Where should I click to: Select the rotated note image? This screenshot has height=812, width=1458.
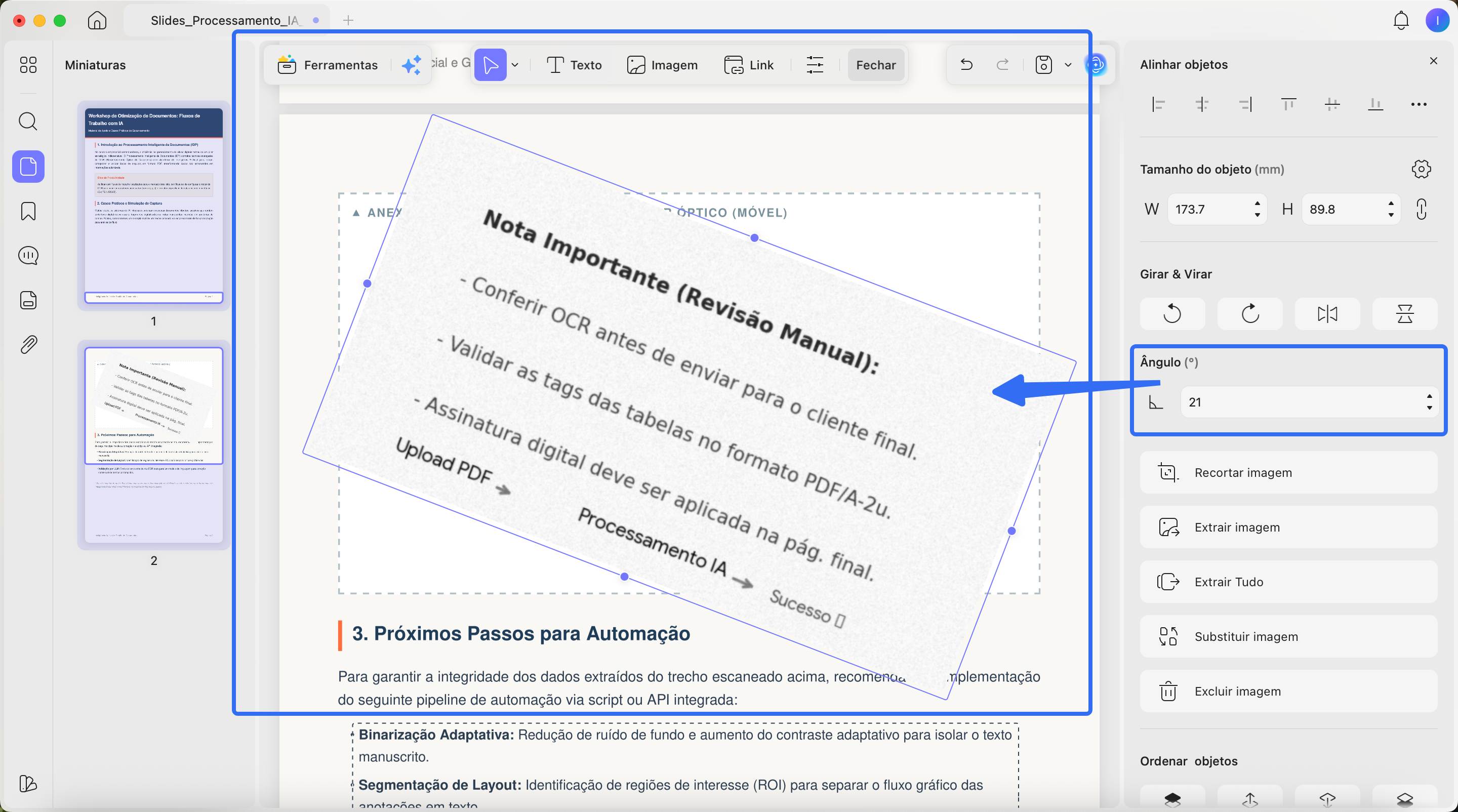688,408
